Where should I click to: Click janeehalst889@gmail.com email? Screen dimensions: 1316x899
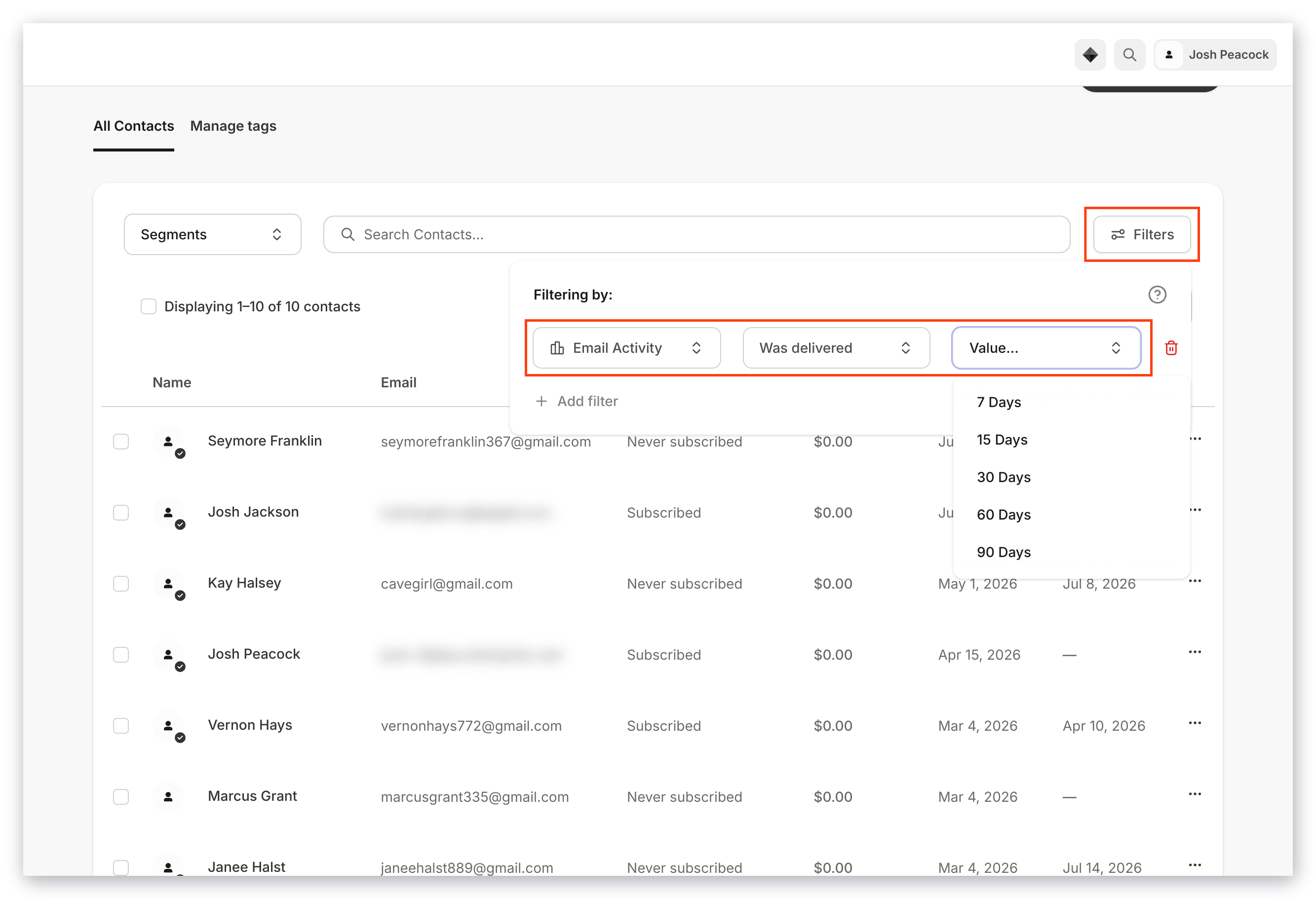tap(466, 868)
